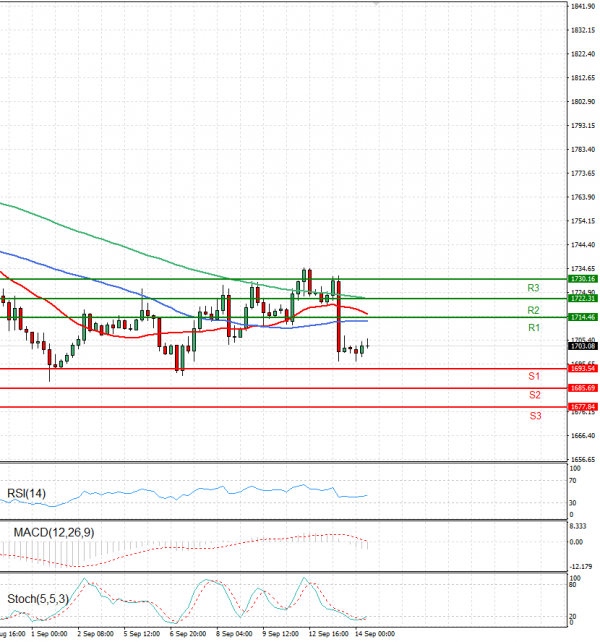This screenshot has height=642, width=600.
Task: Select the current price tag 1703.08
Action: [583, 346]
